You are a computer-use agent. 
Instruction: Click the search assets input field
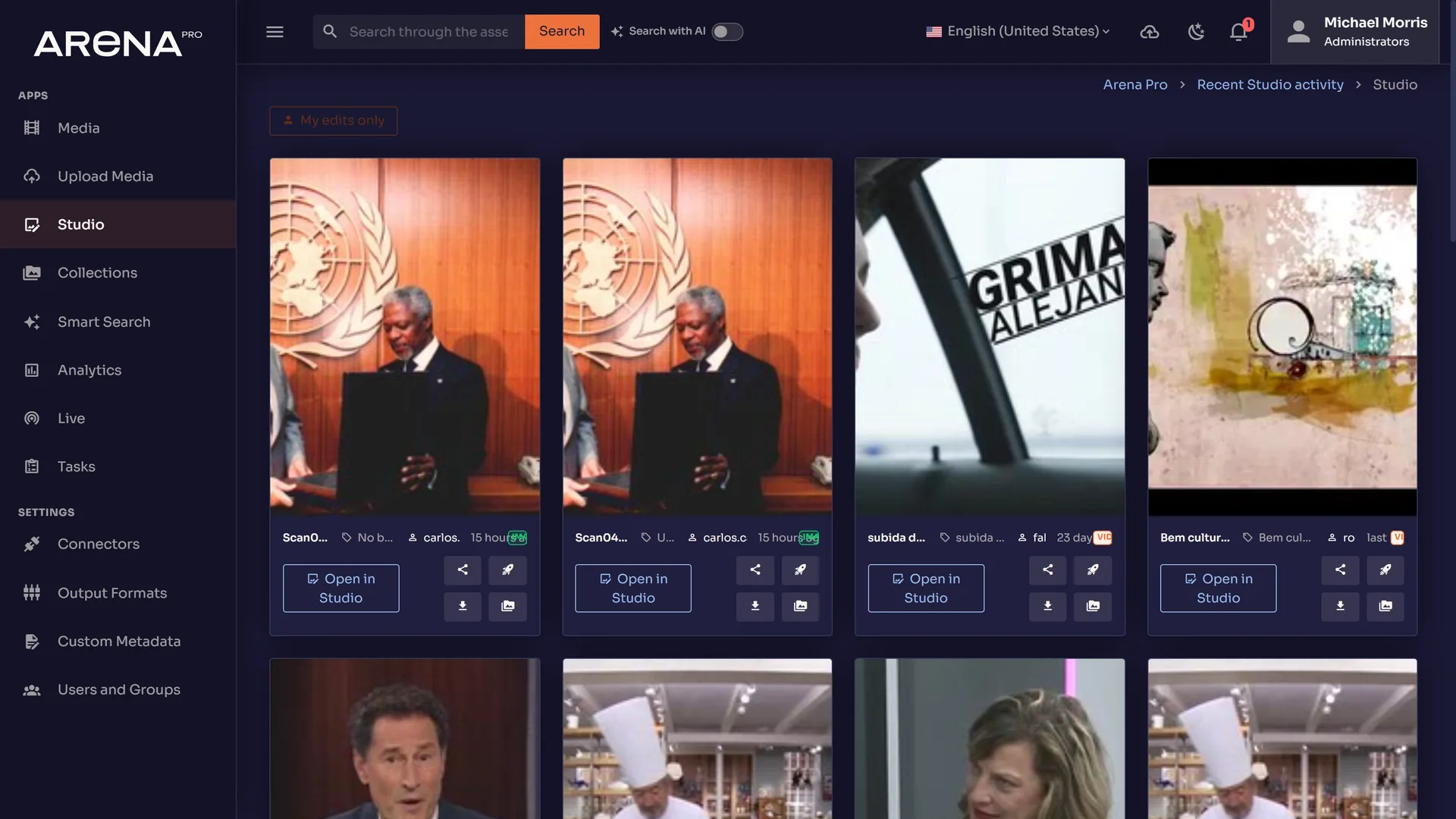click(x=429, y=32)
